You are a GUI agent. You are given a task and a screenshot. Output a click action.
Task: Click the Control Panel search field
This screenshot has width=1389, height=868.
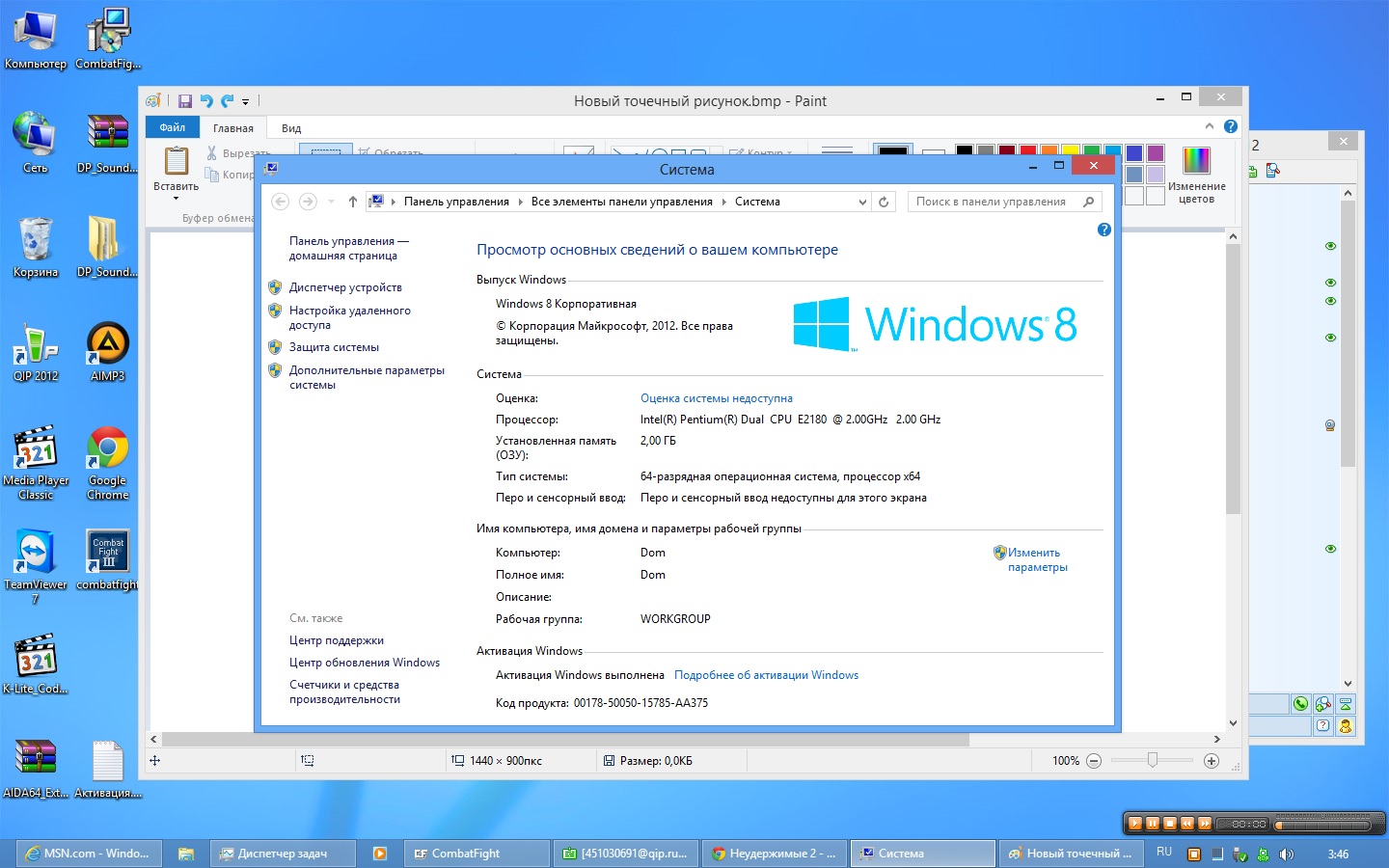coord(992,202)
